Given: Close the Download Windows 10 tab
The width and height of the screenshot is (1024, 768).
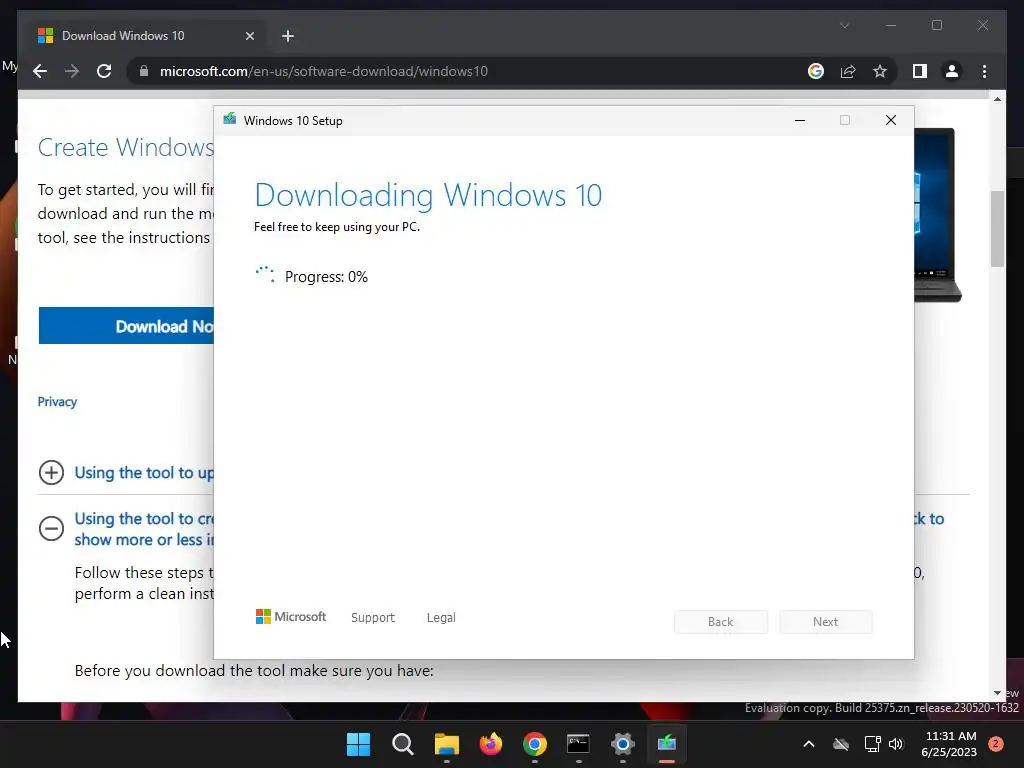Looking at the screenshot, I should 249,36.
